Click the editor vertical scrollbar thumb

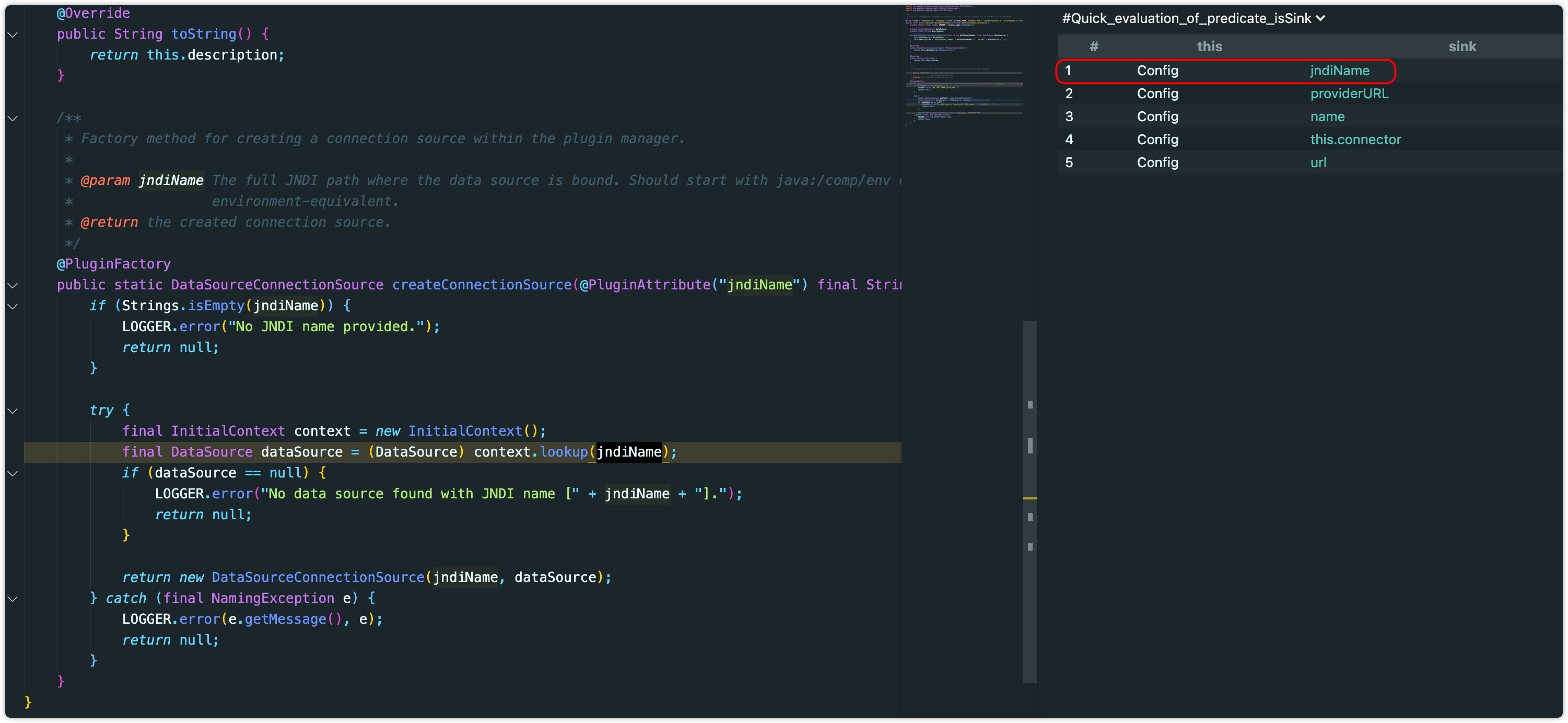[1029, 502]
